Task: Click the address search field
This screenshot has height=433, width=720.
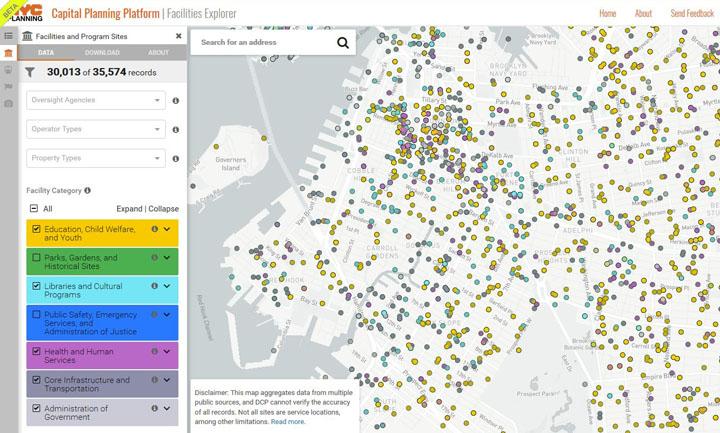Action: [262, 43]
